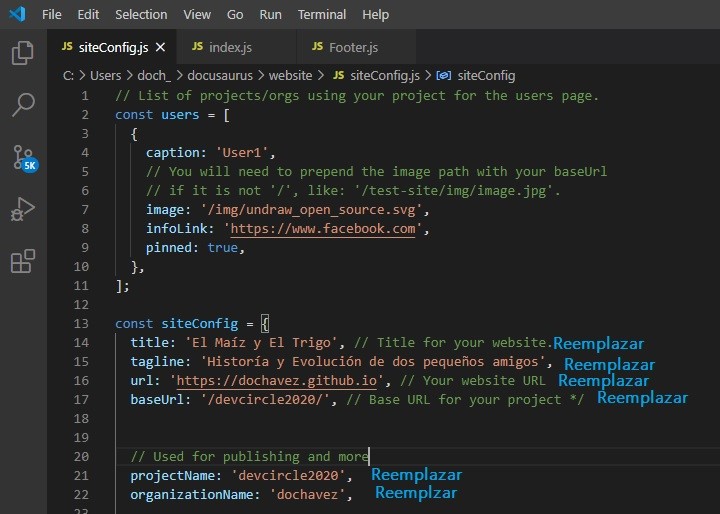This screenshot has width=720, height=514.
Task: Open the Selection menu
Action: [141, 15]
